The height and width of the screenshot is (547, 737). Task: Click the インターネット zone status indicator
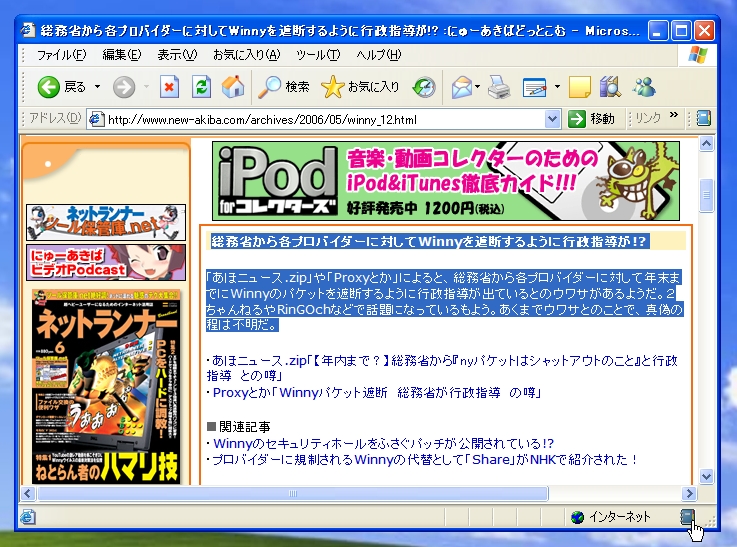click(x=611, y=517)
